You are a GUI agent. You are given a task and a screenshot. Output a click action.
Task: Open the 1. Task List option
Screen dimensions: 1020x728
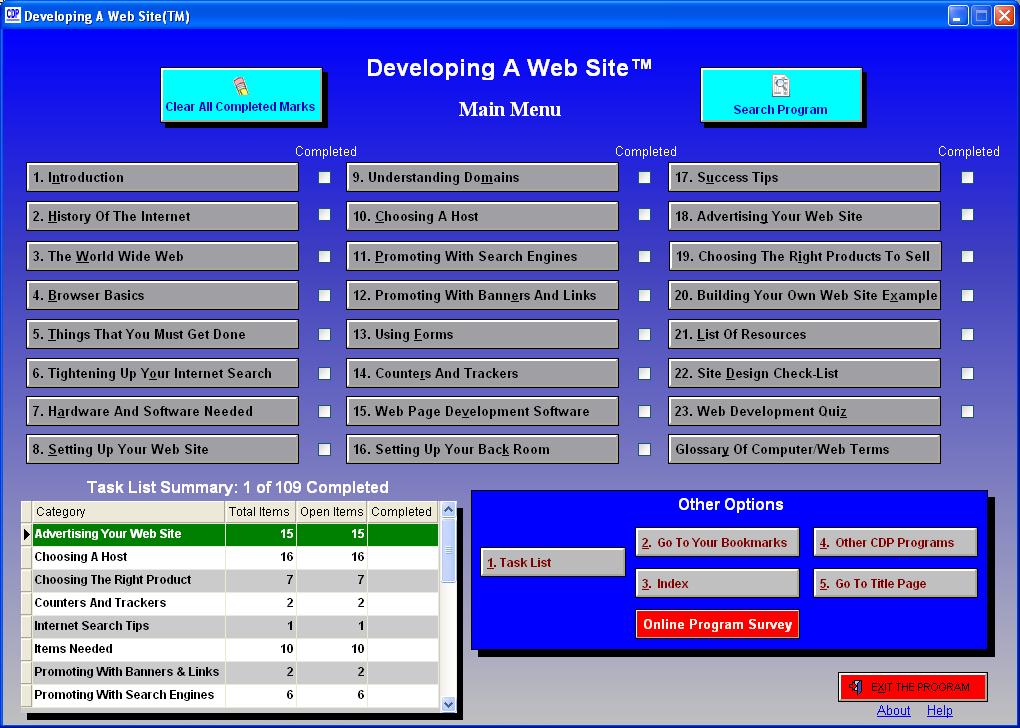point(553,563)
